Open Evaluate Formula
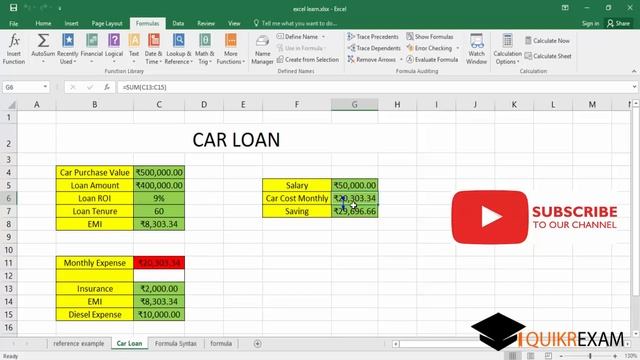The height and width of the screenshot is (360, 640). coord(432,60)
